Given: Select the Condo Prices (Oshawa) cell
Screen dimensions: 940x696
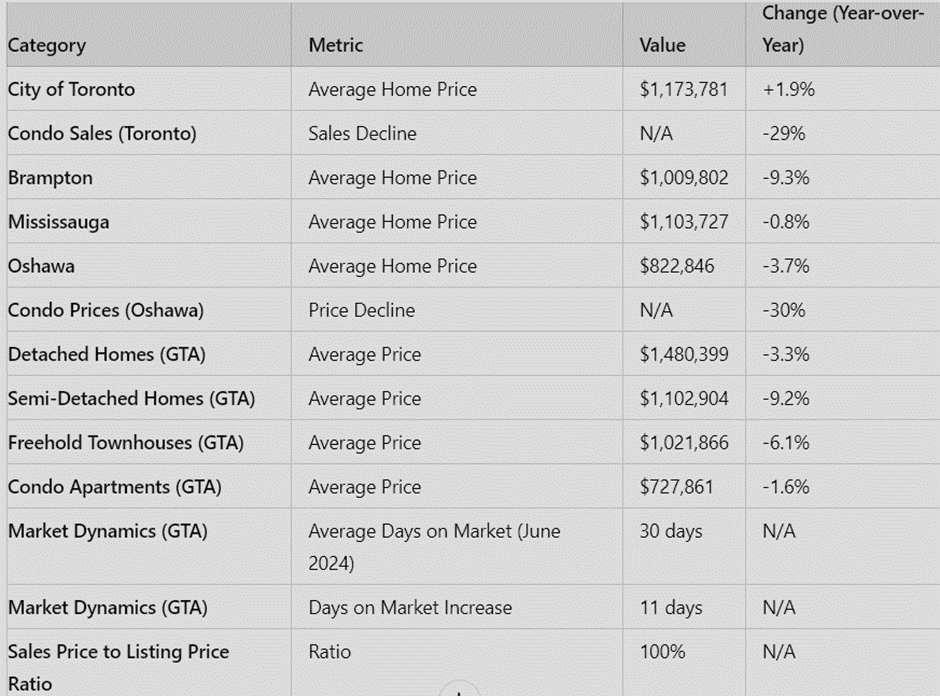Looking at the screenshot, I should [105, 310].
